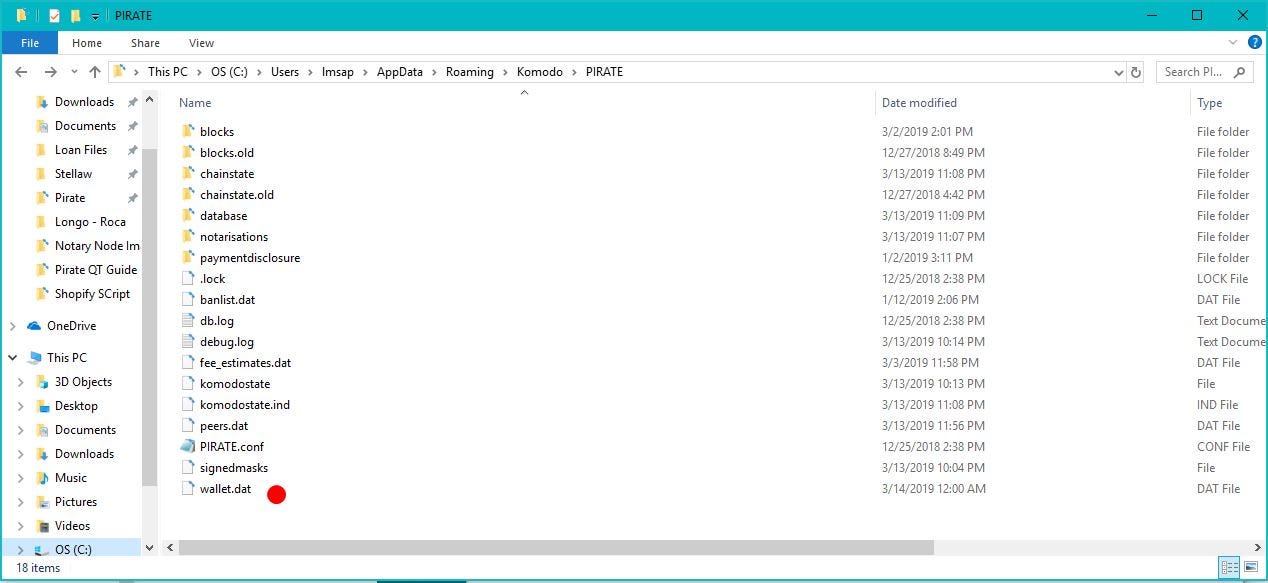Expand Music tree node
Image resolution: width=1268 pixels, height=583 pixels.
click(x=21, y=478)
